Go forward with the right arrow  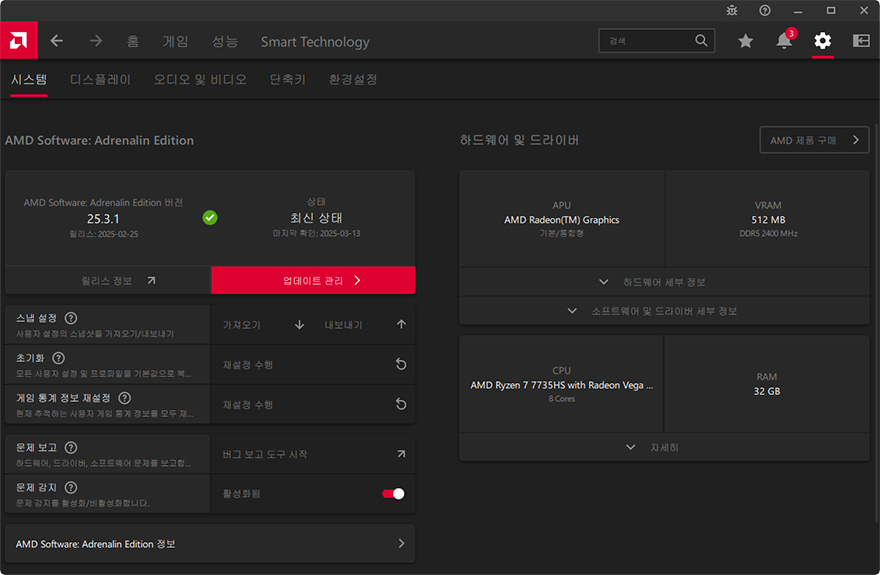[x=96, y=40]
